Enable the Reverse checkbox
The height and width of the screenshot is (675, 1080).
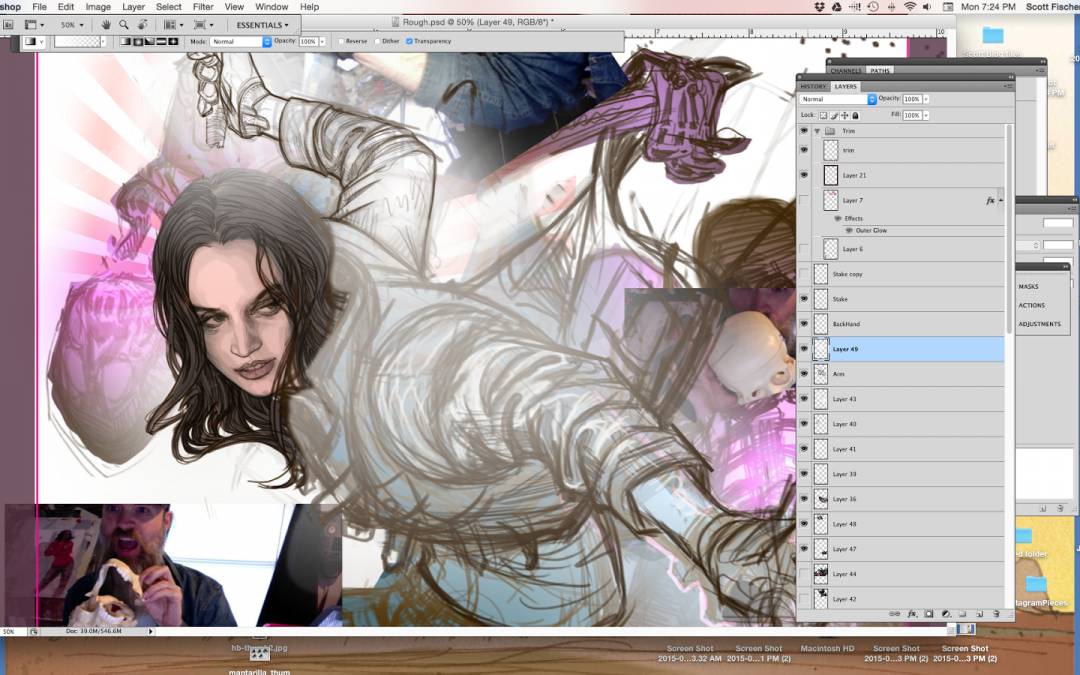(341, 41)
